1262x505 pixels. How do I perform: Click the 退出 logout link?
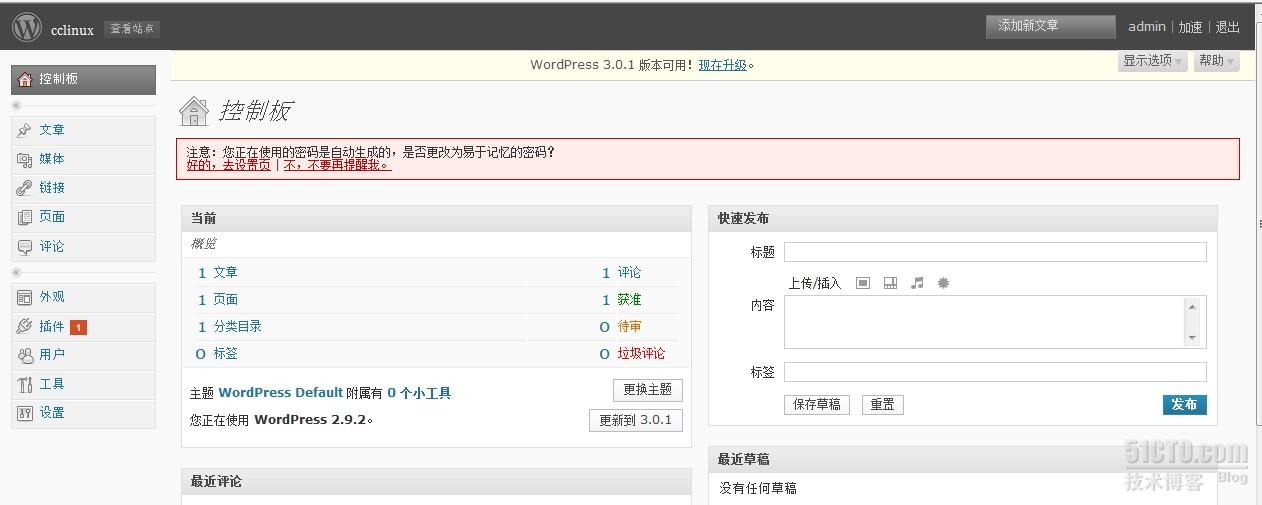[1227, 27]
